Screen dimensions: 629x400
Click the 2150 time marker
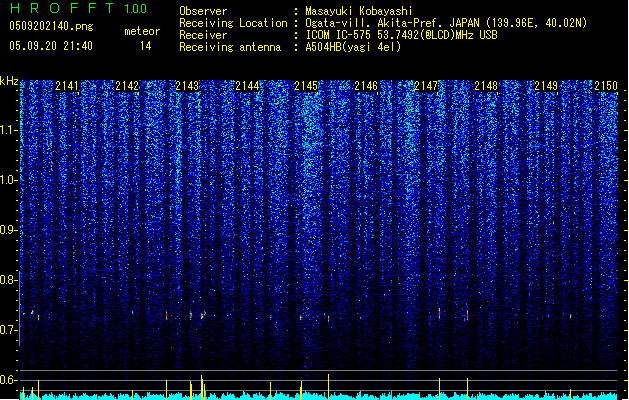606,85
